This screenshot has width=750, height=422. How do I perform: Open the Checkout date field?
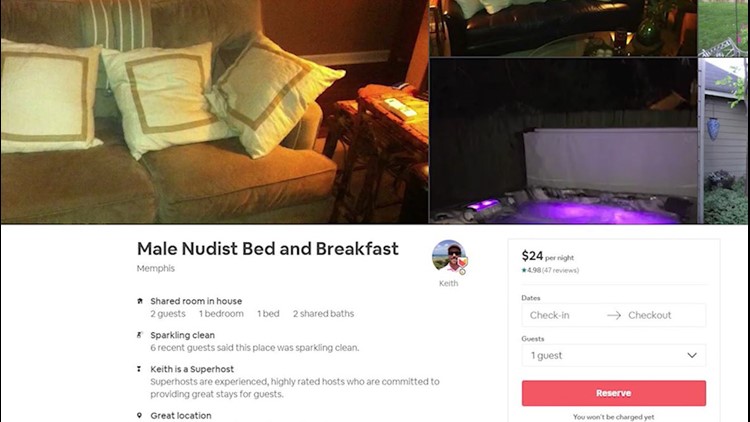click(x=650, y=315)
